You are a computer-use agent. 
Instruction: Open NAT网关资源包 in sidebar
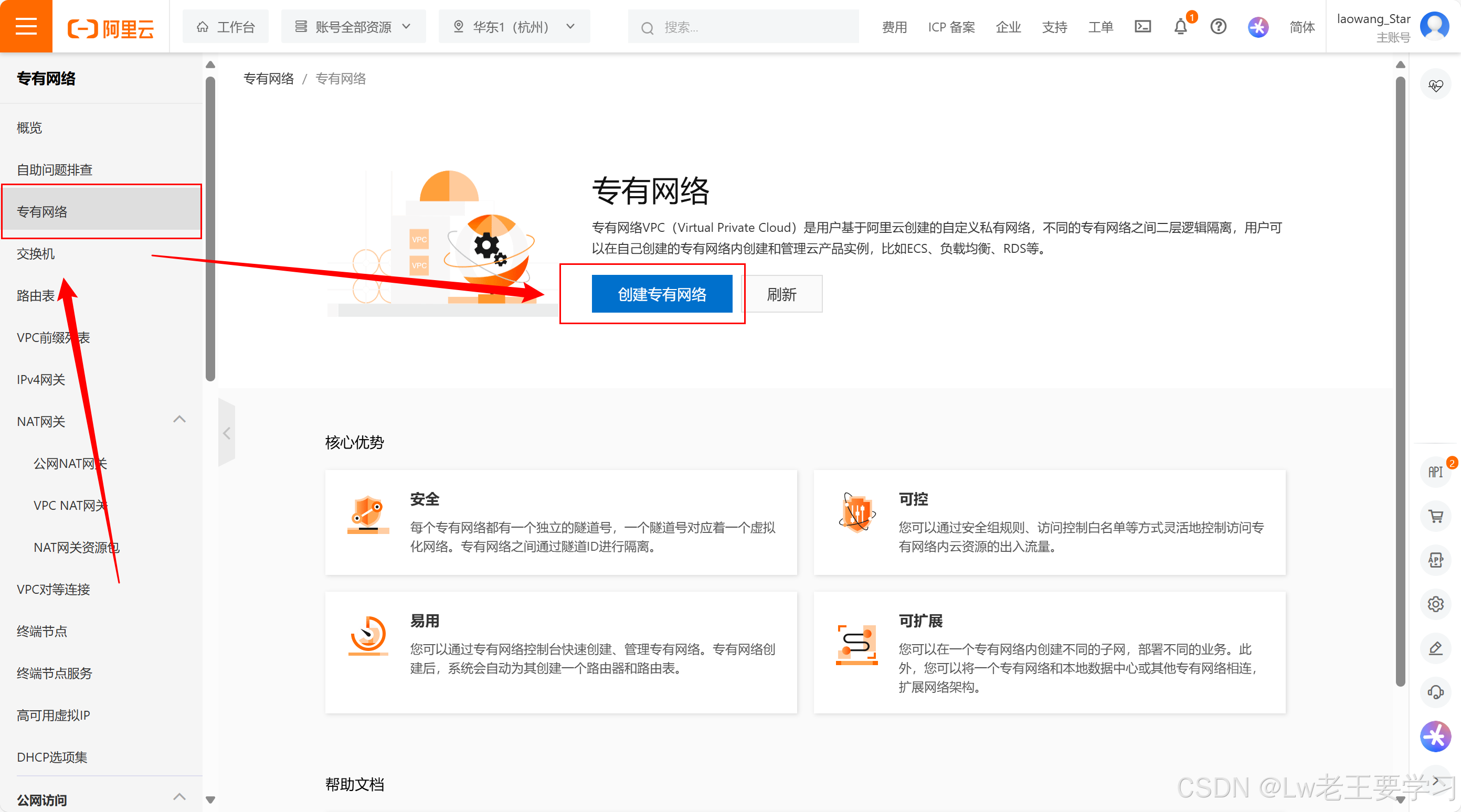(101, 547)
